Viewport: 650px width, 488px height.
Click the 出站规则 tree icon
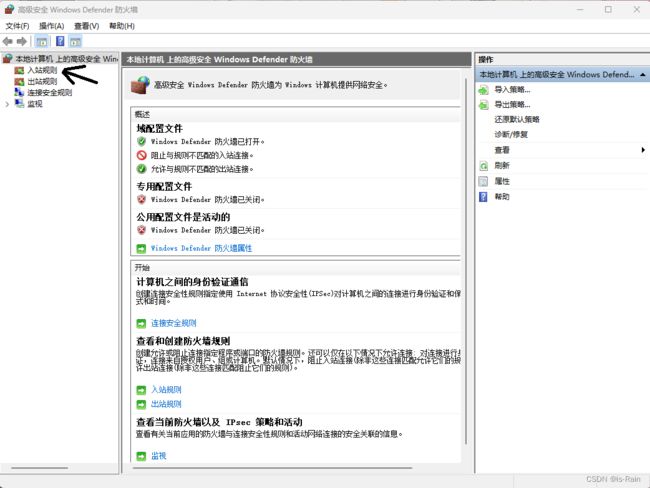(x=19, y=82)
